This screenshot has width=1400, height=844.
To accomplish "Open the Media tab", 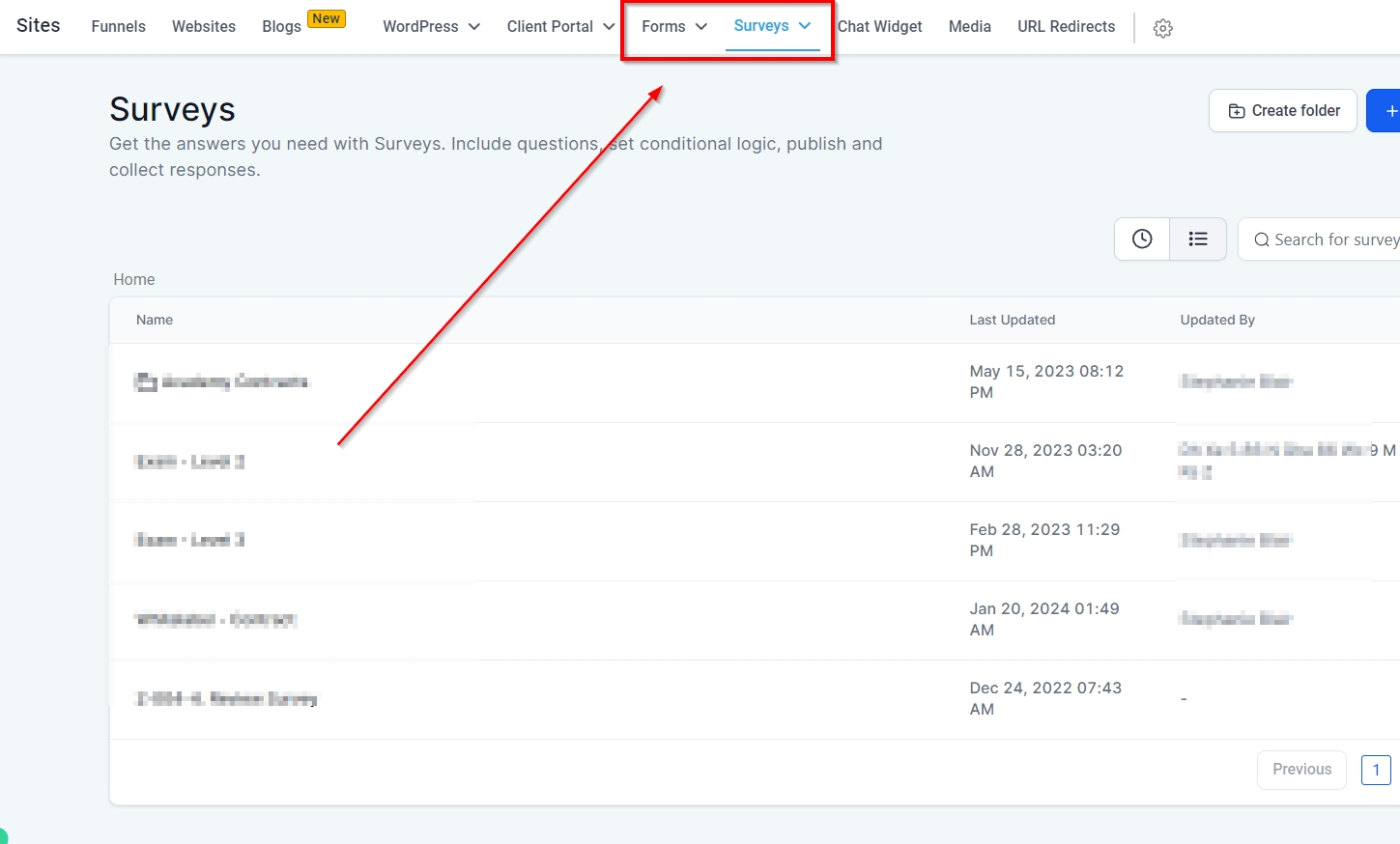I will click(x=969, y=27).
